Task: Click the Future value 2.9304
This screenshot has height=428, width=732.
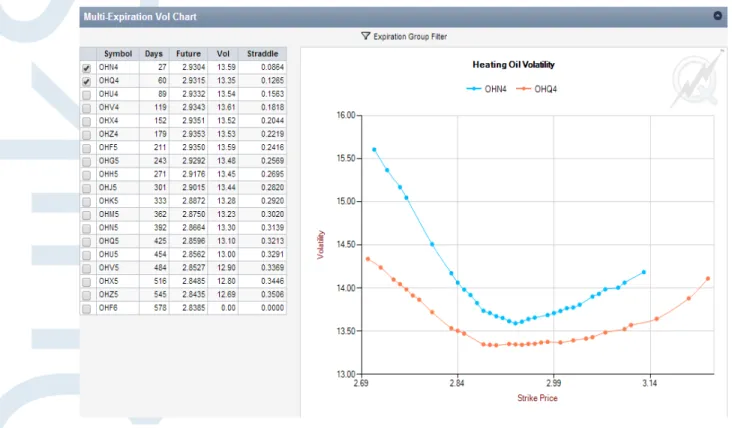Action: point(193,67)
